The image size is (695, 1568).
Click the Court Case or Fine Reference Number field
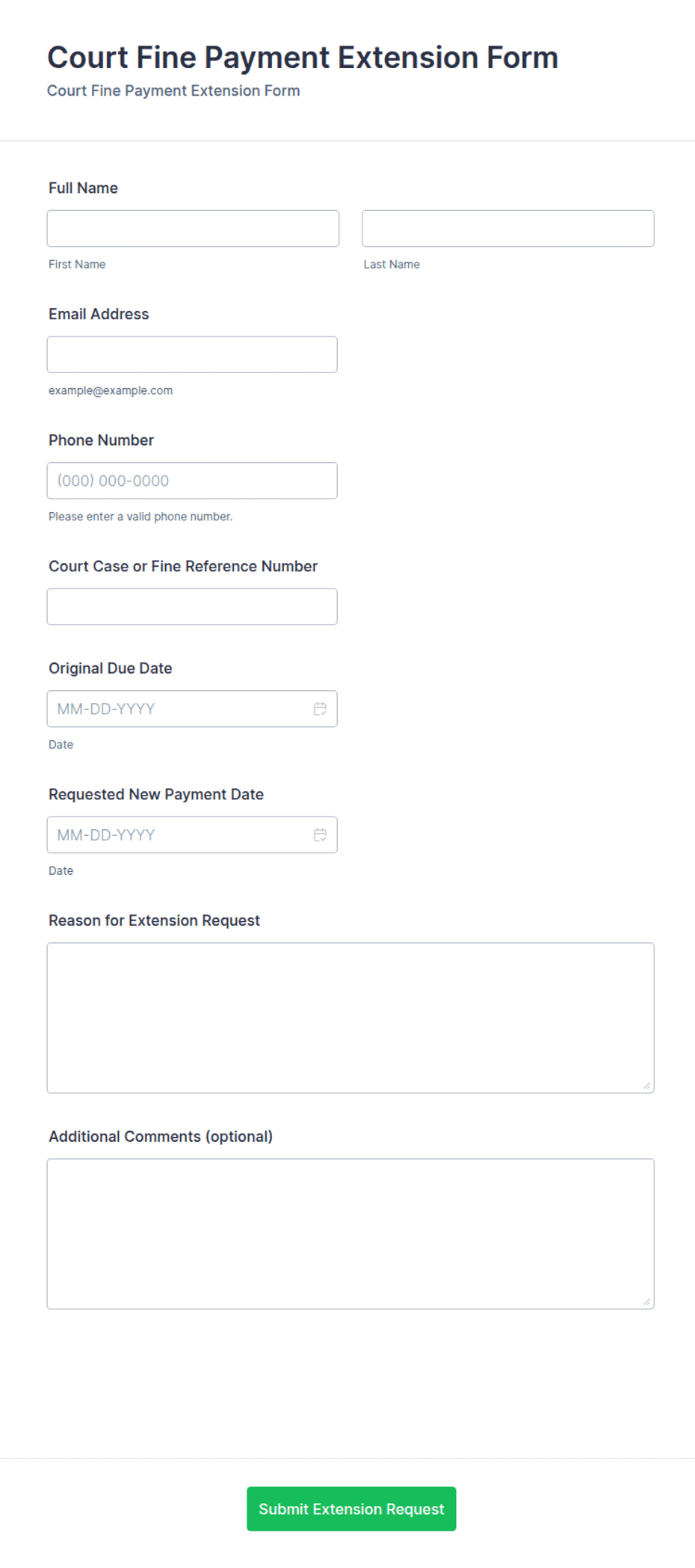coord(192,606)
